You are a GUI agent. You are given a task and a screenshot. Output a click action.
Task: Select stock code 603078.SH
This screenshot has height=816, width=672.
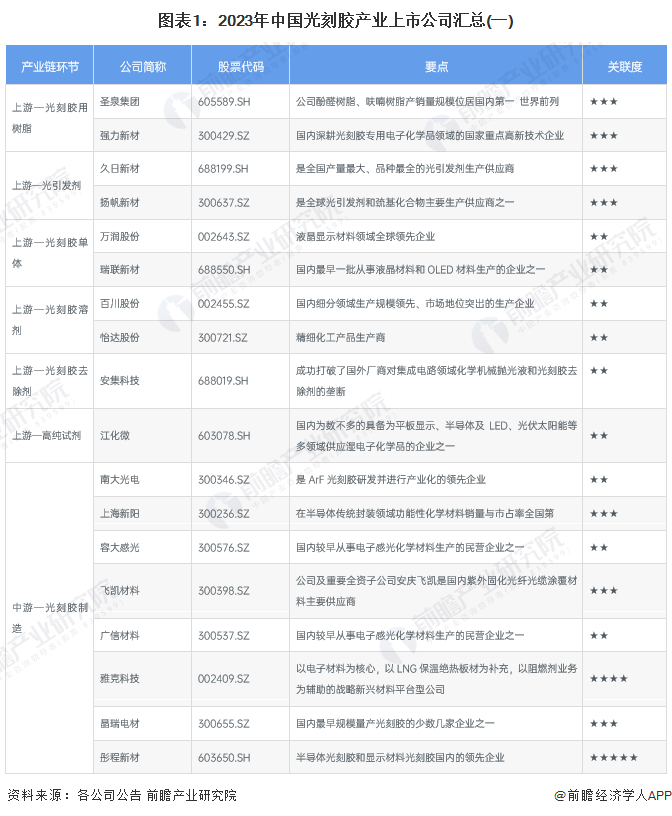pos(224,435)
